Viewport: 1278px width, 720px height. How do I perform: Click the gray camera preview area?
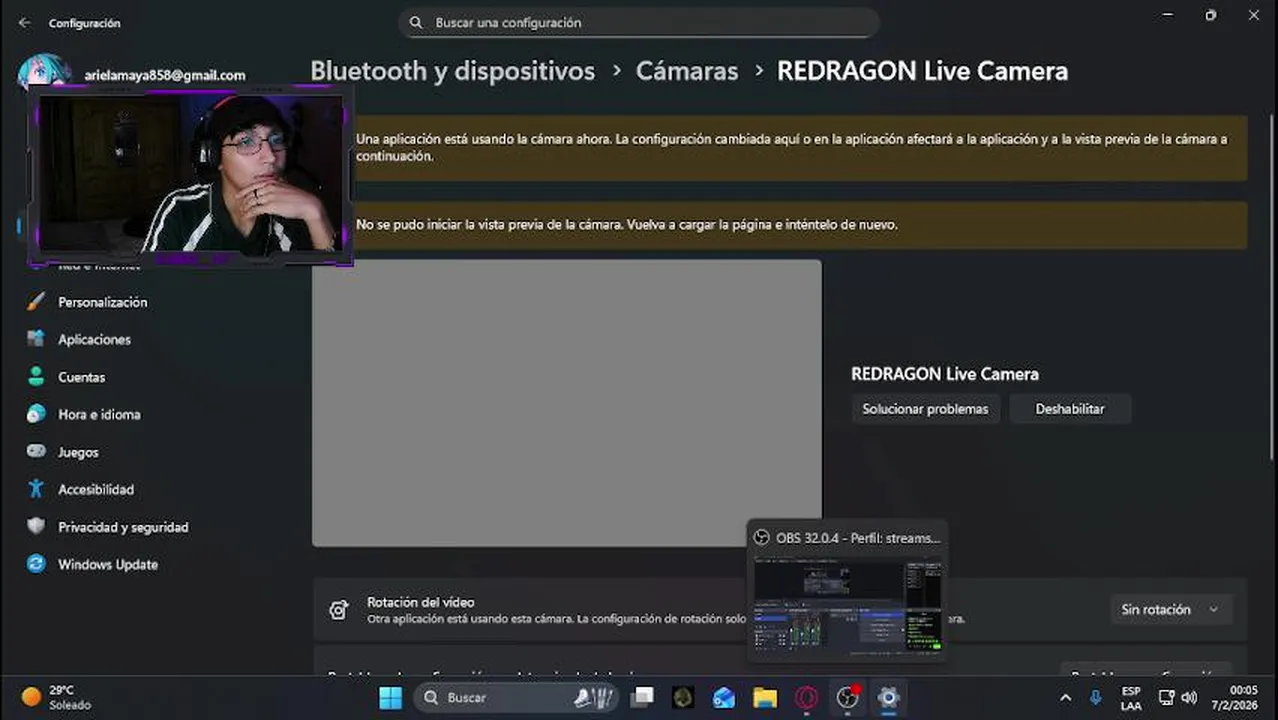(567, 403)
